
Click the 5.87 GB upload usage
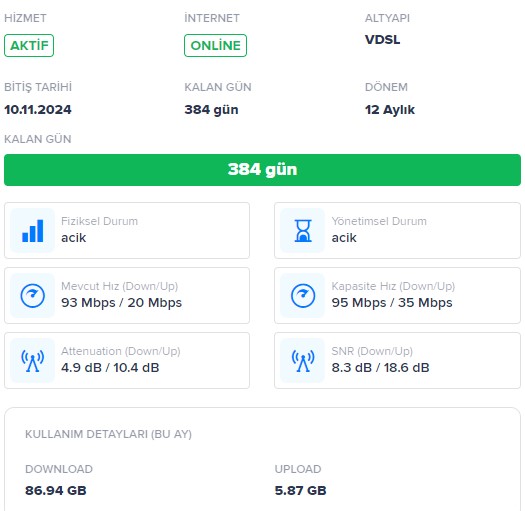pyautogui.click(x=300, y=491)
